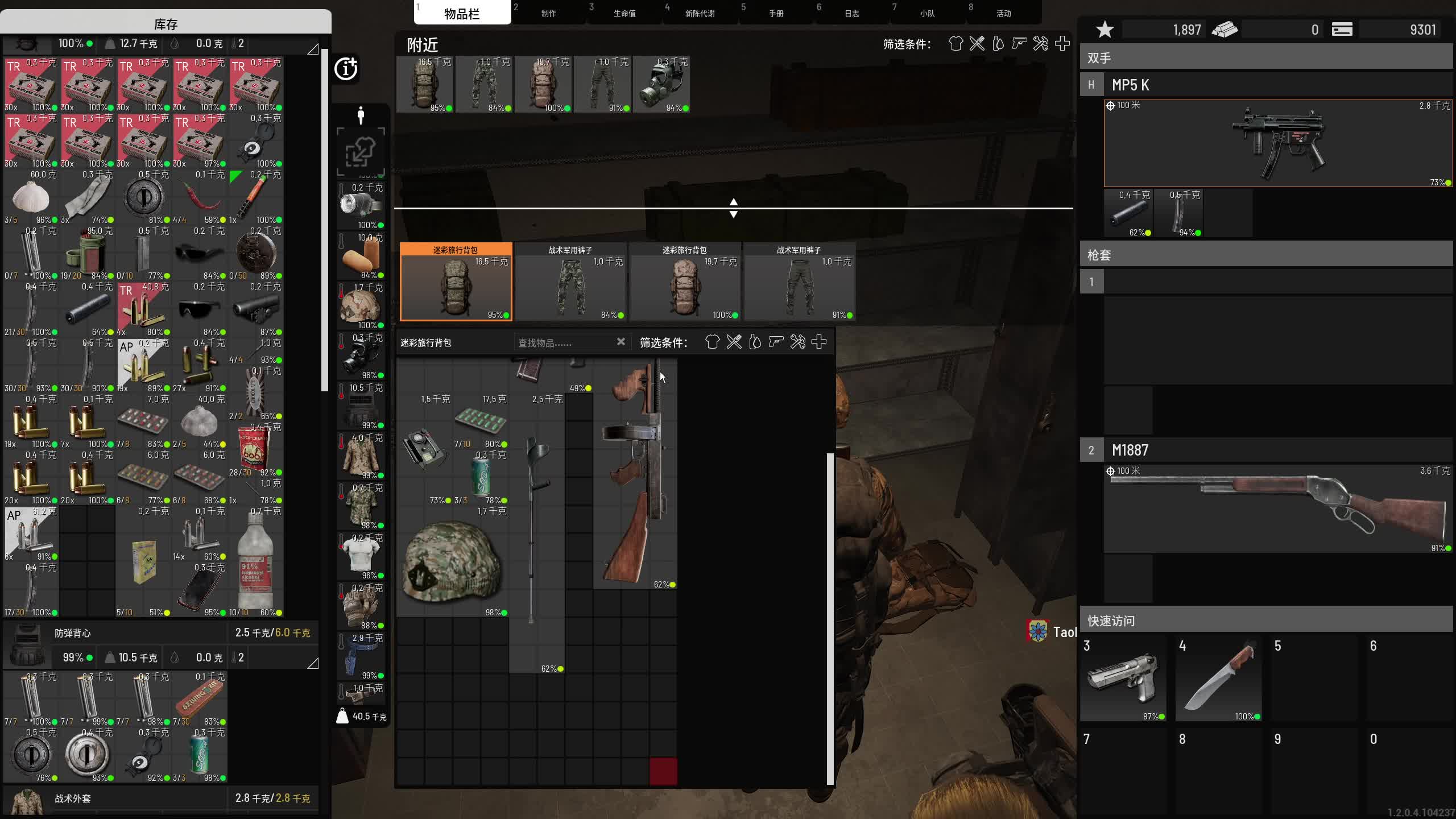Click the info icon beside inventory
Viewport: 1456px width, 819px height.
click(346, 69)
